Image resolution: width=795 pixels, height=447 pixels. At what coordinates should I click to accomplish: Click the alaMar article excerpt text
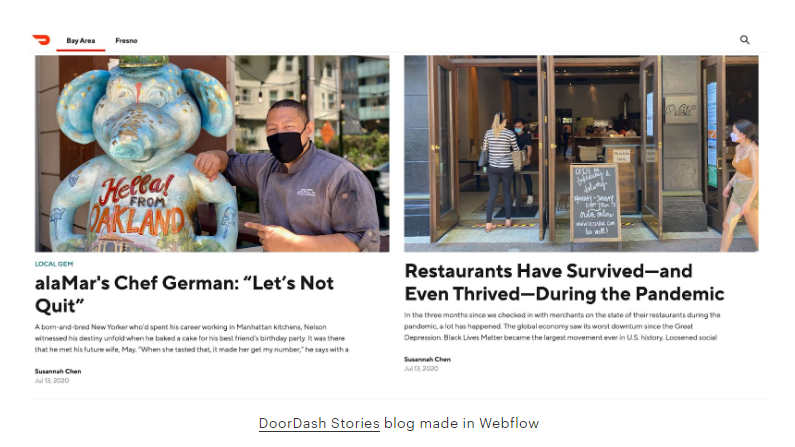(192, 338)
